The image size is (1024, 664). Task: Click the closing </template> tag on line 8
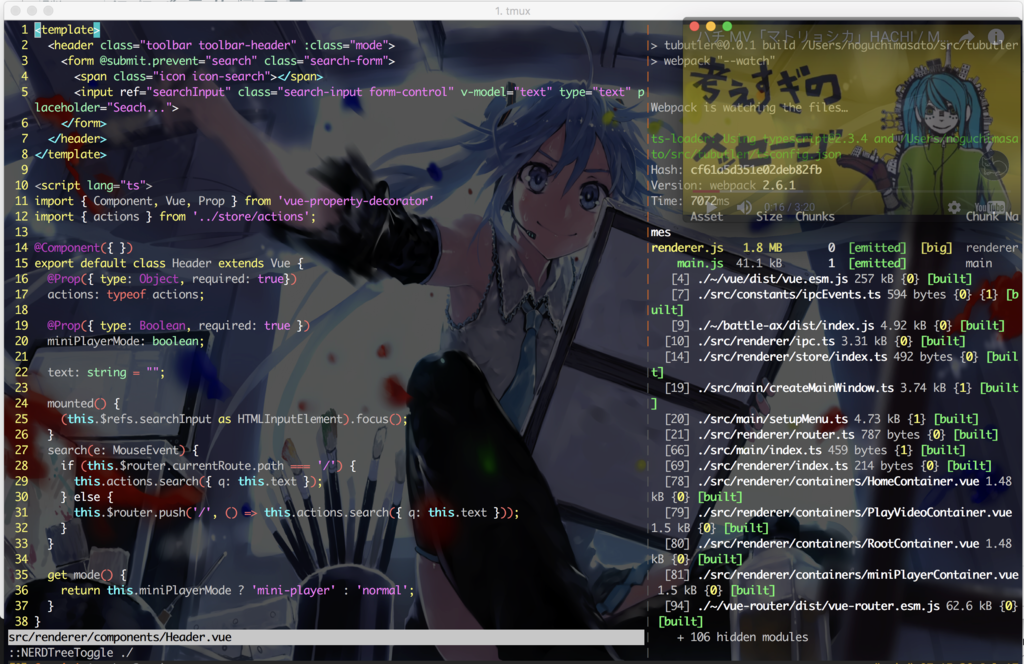click(x=71, y=155)
